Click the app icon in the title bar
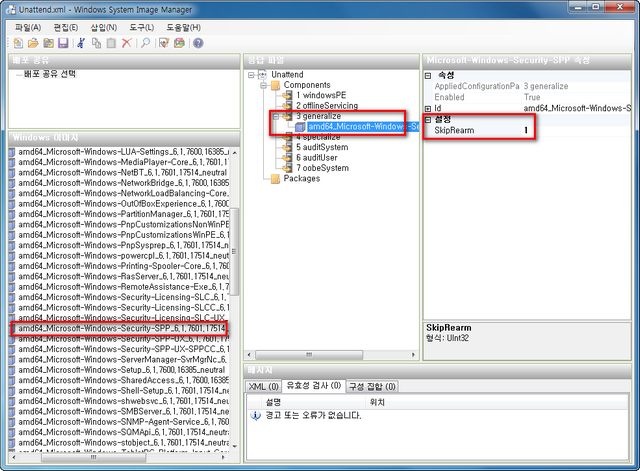This screenshot has width=640, height=471. click(x=11, y=9)
